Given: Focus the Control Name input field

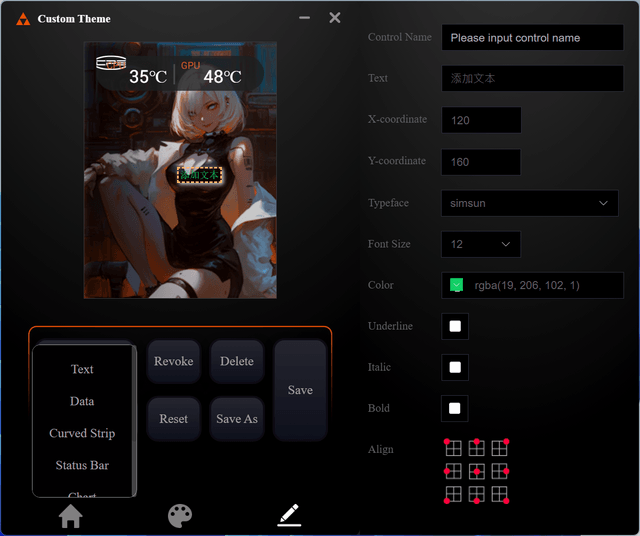Looking at the screenshot, I should pos(532,38).
